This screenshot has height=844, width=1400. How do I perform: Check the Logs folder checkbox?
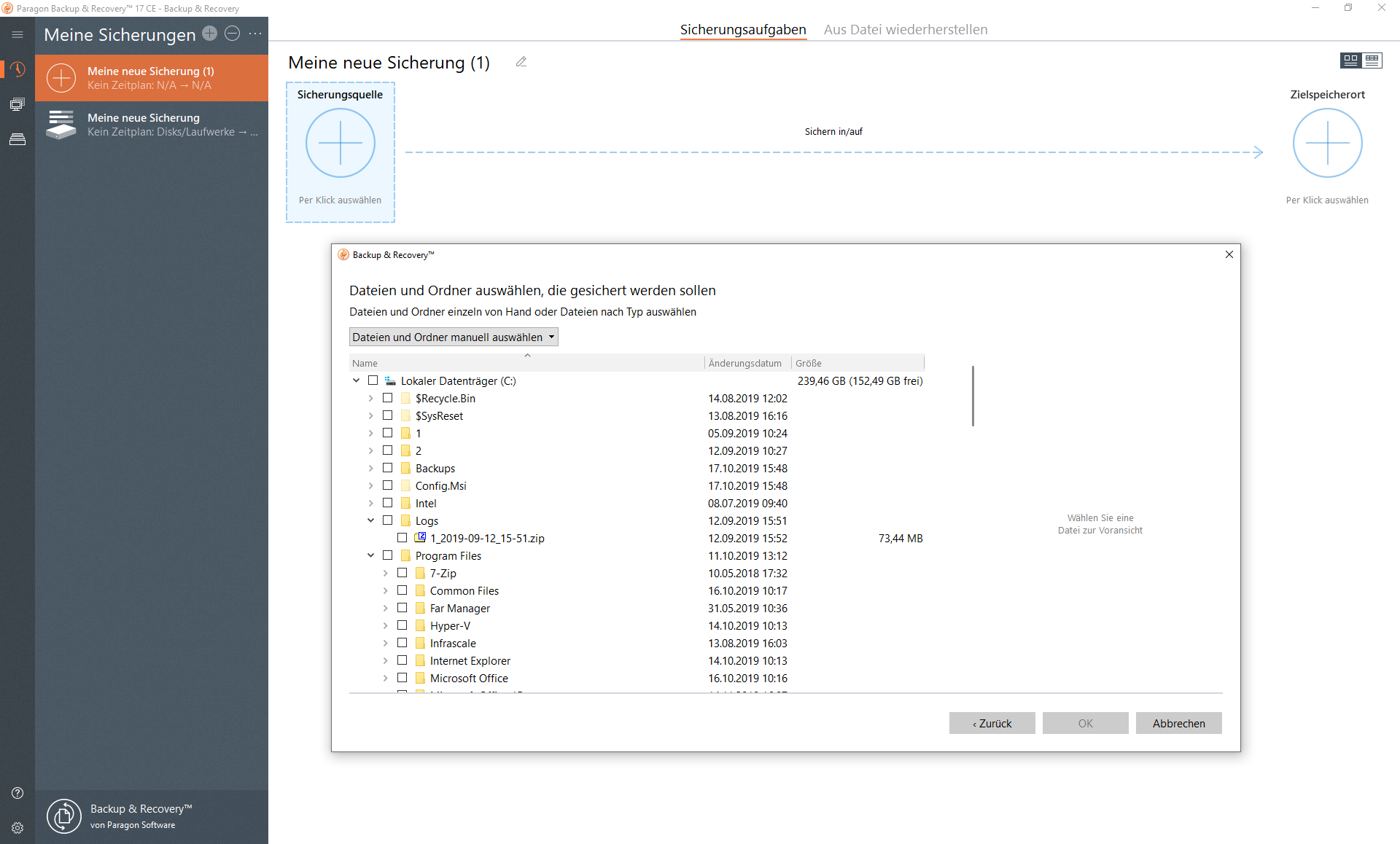[388, 520]
